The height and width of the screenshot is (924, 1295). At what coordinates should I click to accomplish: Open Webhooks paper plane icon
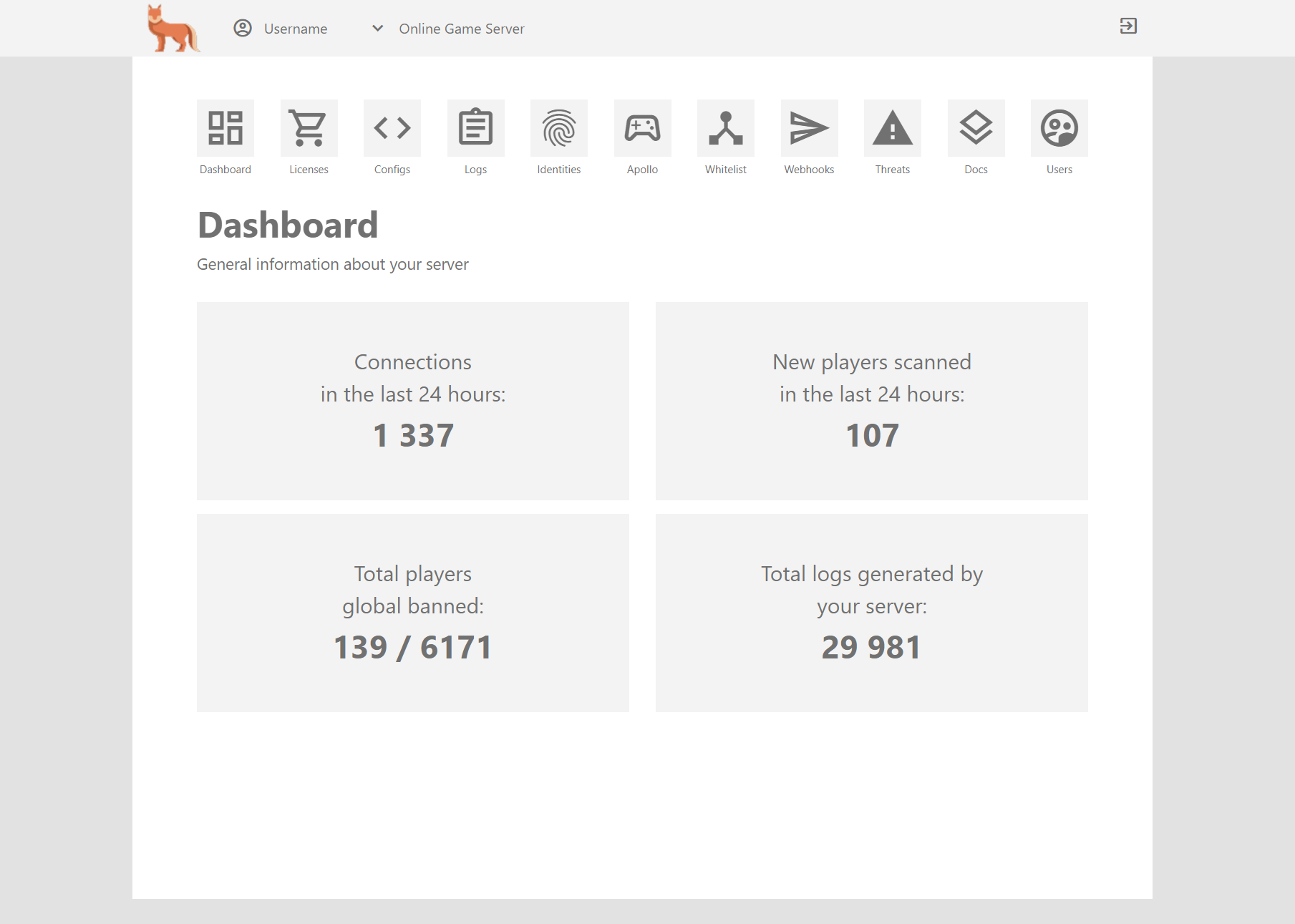[809, 128]
